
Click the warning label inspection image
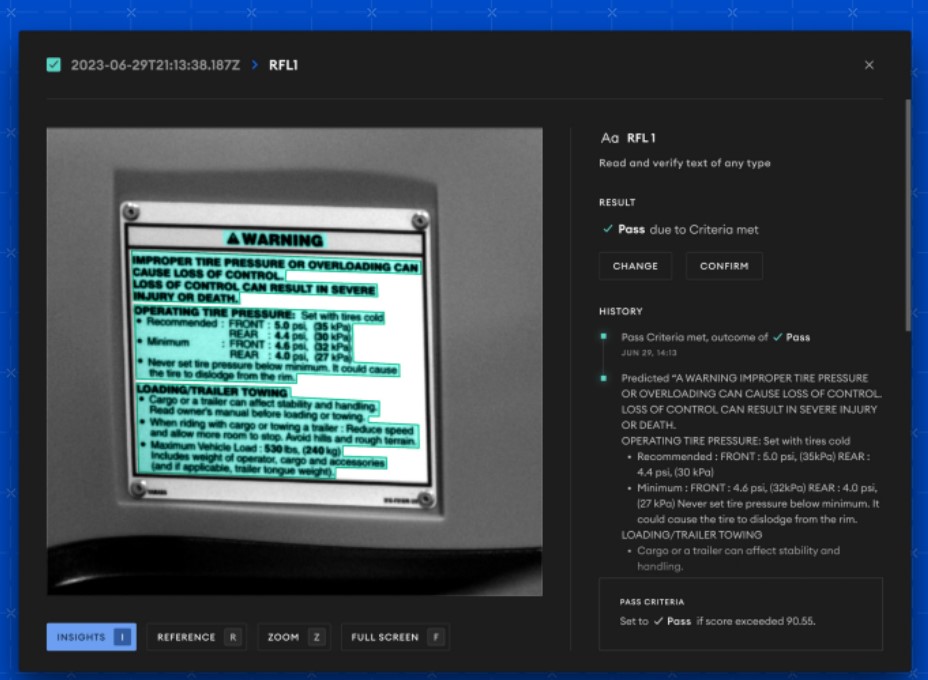[295, 361]
